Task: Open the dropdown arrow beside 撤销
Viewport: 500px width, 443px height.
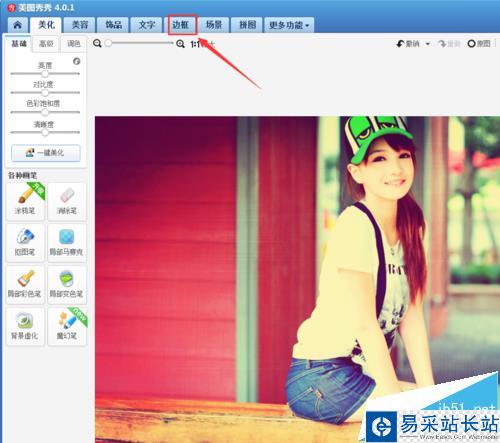Action: coord(428,44)
